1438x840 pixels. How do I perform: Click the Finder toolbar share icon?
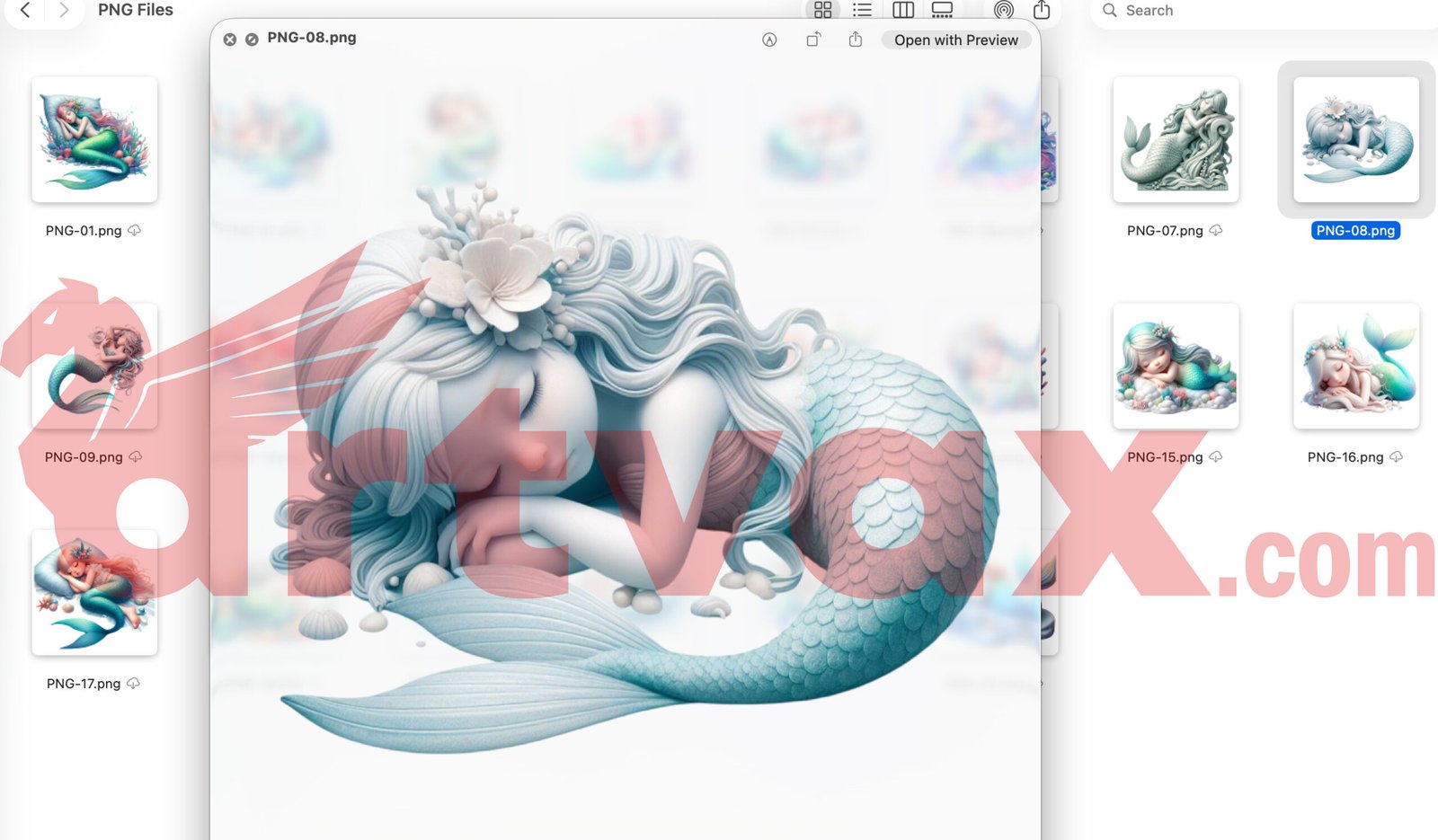coord(1042,10)
